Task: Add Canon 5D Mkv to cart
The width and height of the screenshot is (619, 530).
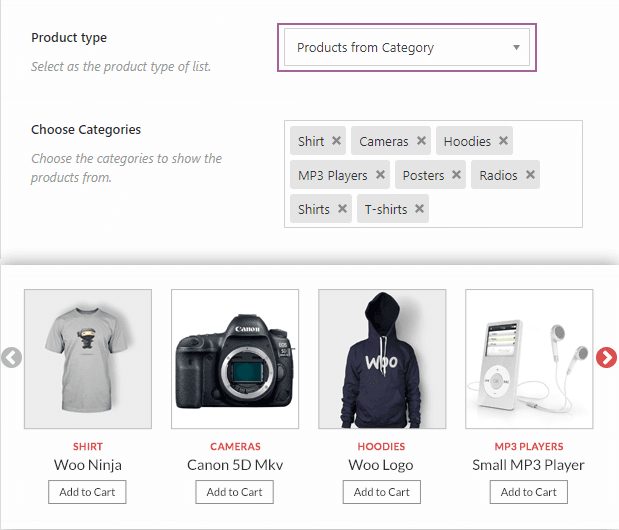Action: click(234, 492)
